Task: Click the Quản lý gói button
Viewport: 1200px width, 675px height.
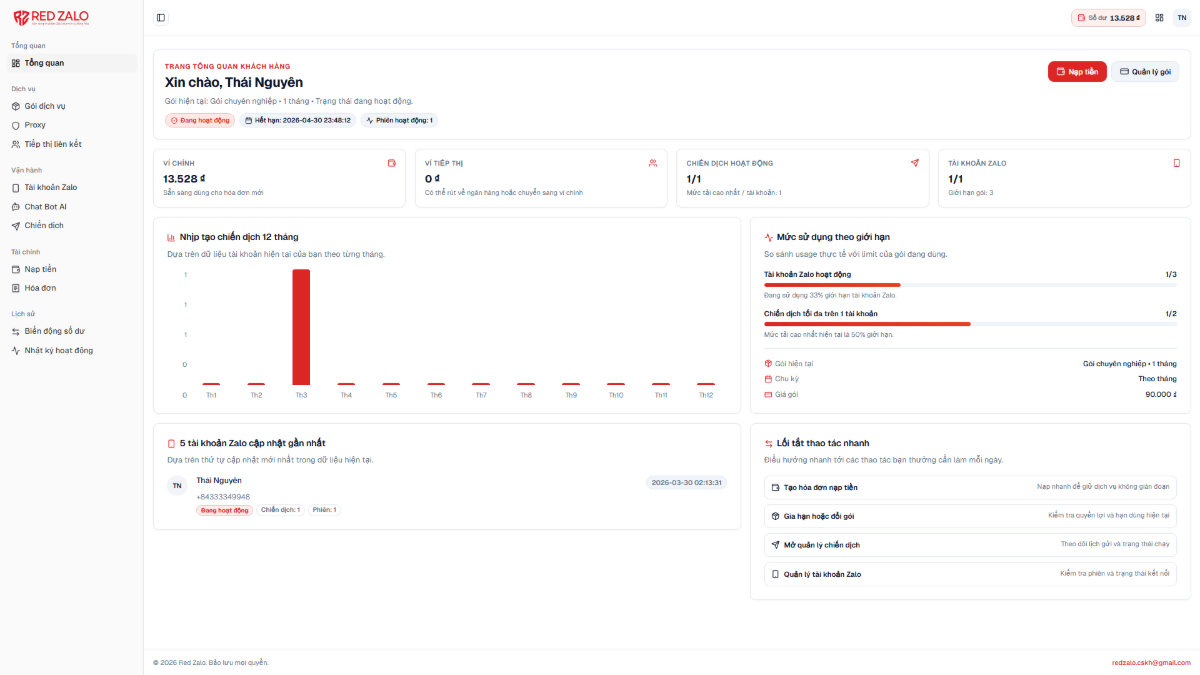Action: coord(1145,72)
